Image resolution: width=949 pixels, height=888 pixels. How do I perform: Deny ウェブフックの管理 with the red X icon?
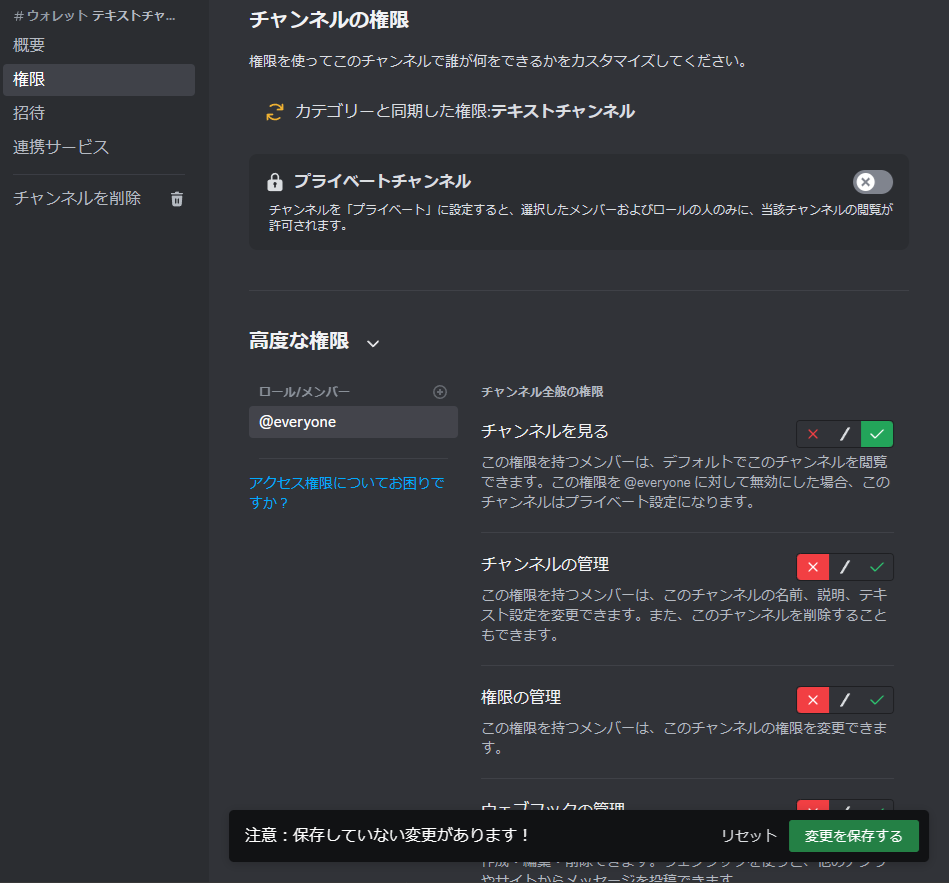(813, 810)
